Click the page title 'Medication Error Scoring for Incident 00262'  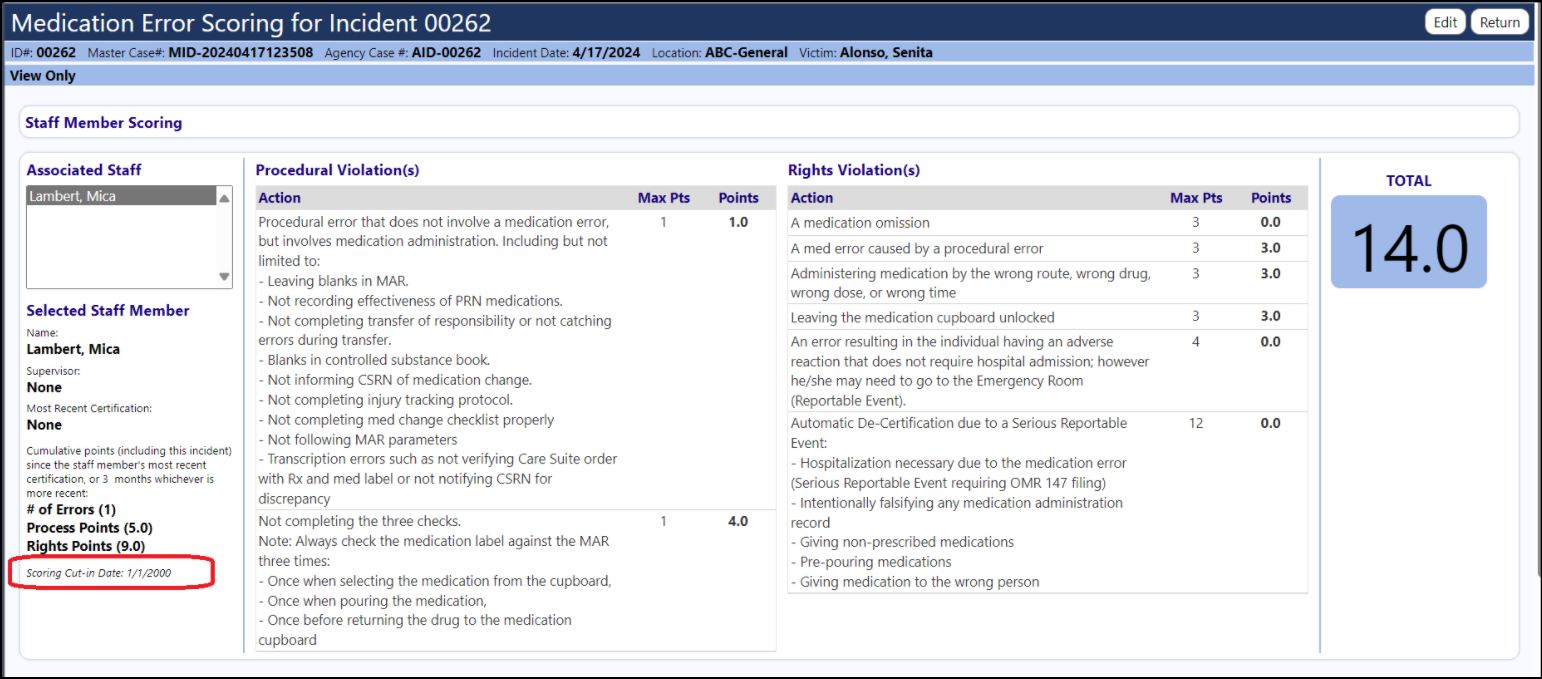point(251,22)
